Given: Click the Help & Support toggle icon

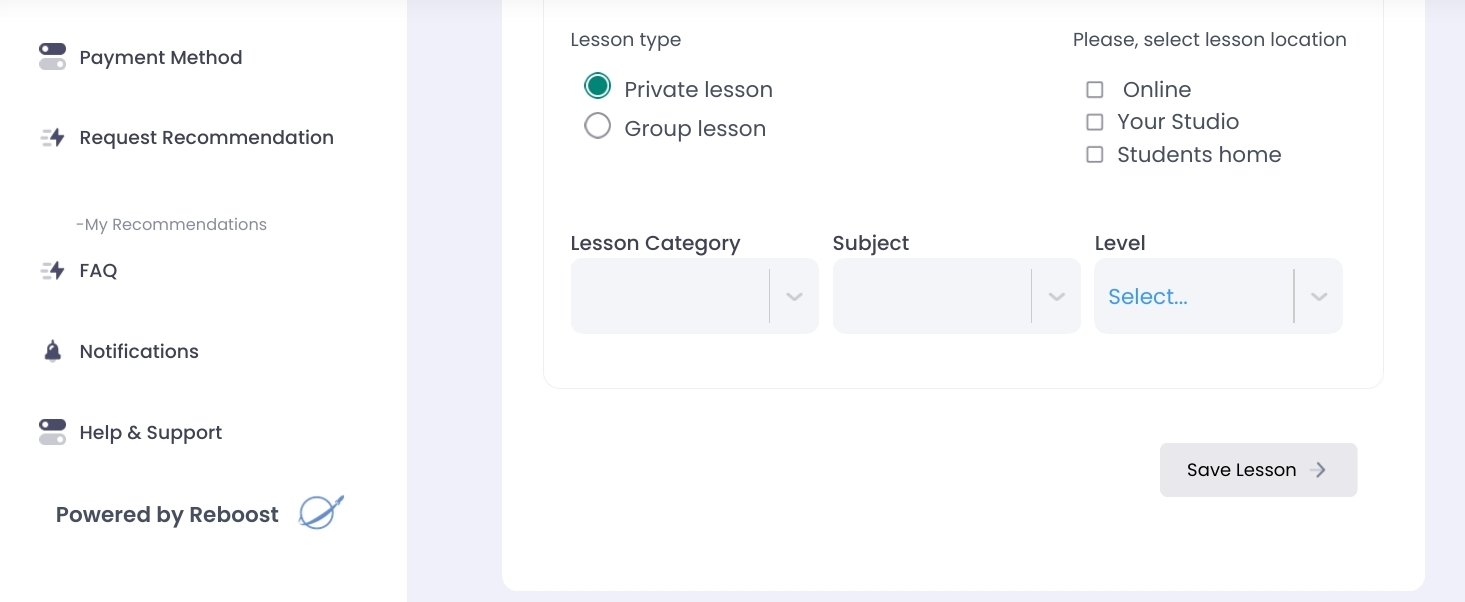Looking at the screenshot, I should (52, 433).
